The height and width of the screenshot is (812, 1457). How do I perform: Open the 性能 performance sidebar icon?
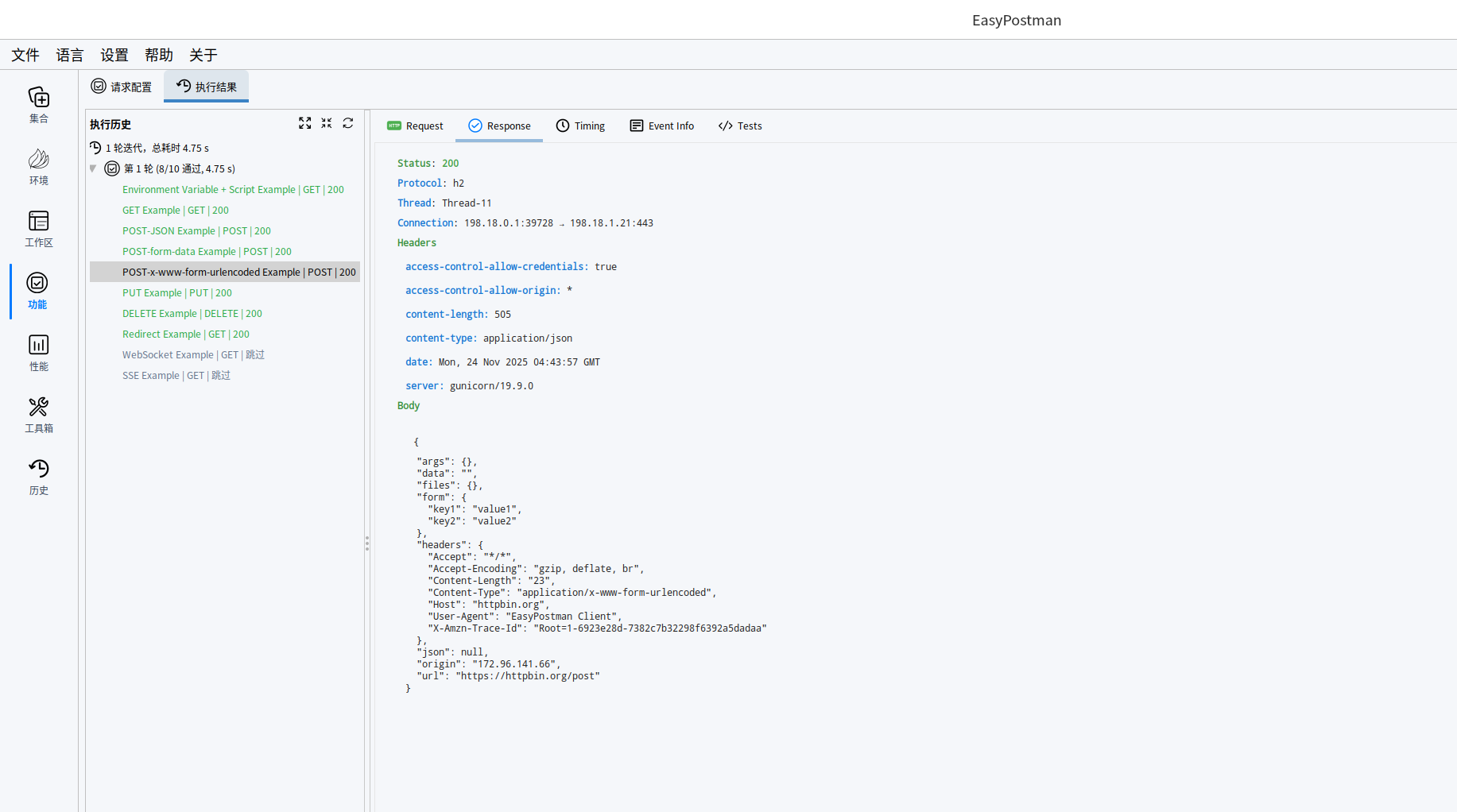pos(38,353)
